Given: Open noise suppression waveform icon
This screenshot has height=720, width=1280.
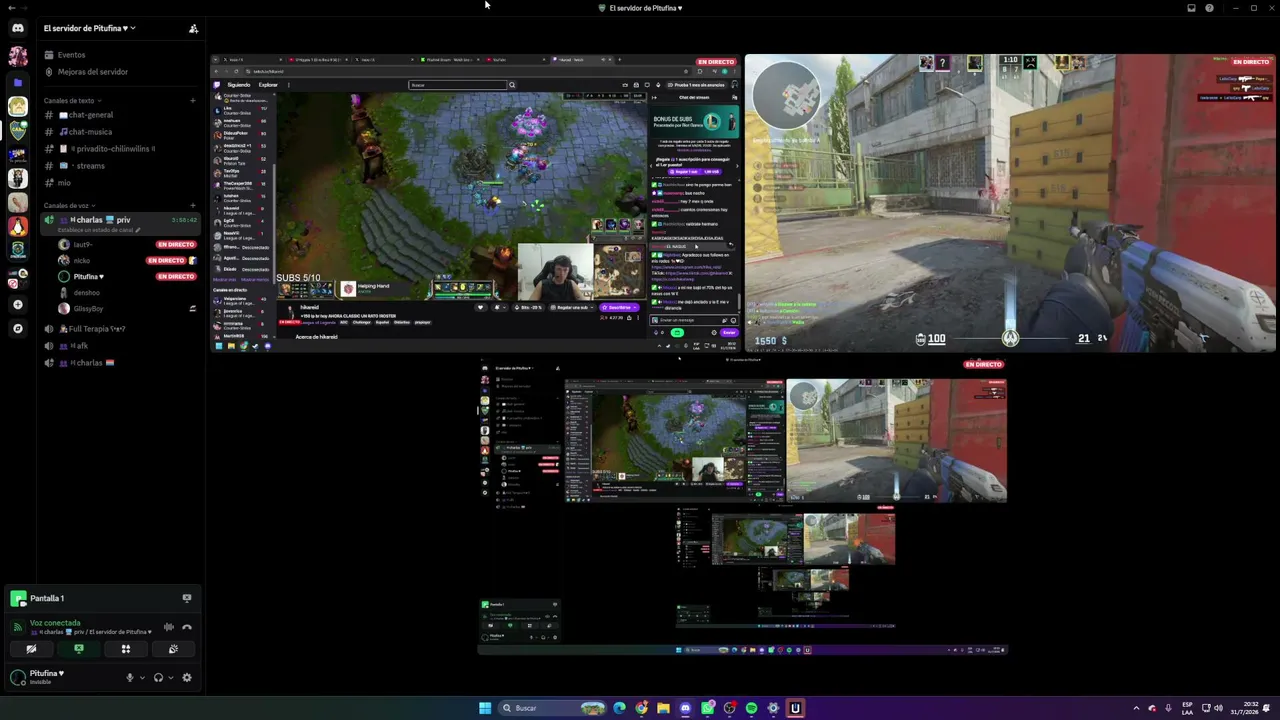Looking at the screenshot, I should coord(168,627).
